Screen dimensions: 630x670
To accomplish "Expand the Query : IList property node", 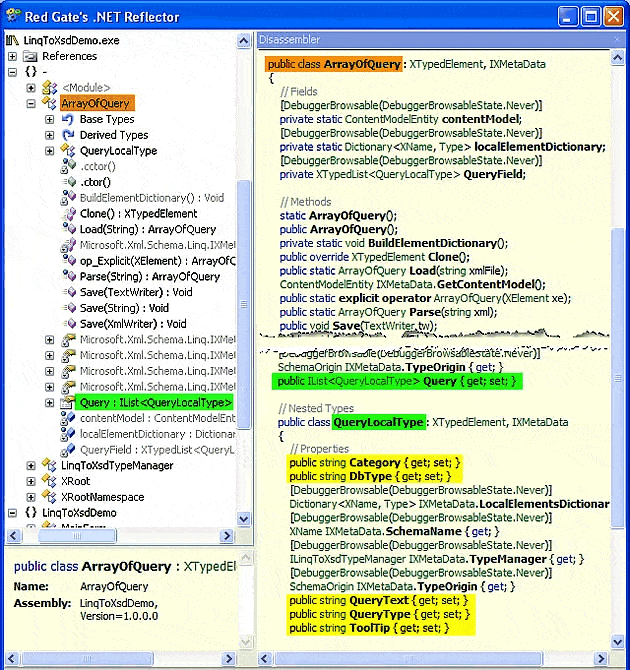I will click(50, 403).
